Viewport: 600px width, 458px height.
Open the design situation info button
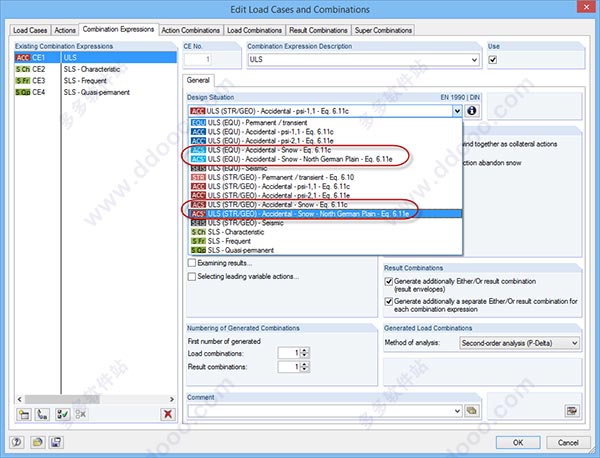472,111
